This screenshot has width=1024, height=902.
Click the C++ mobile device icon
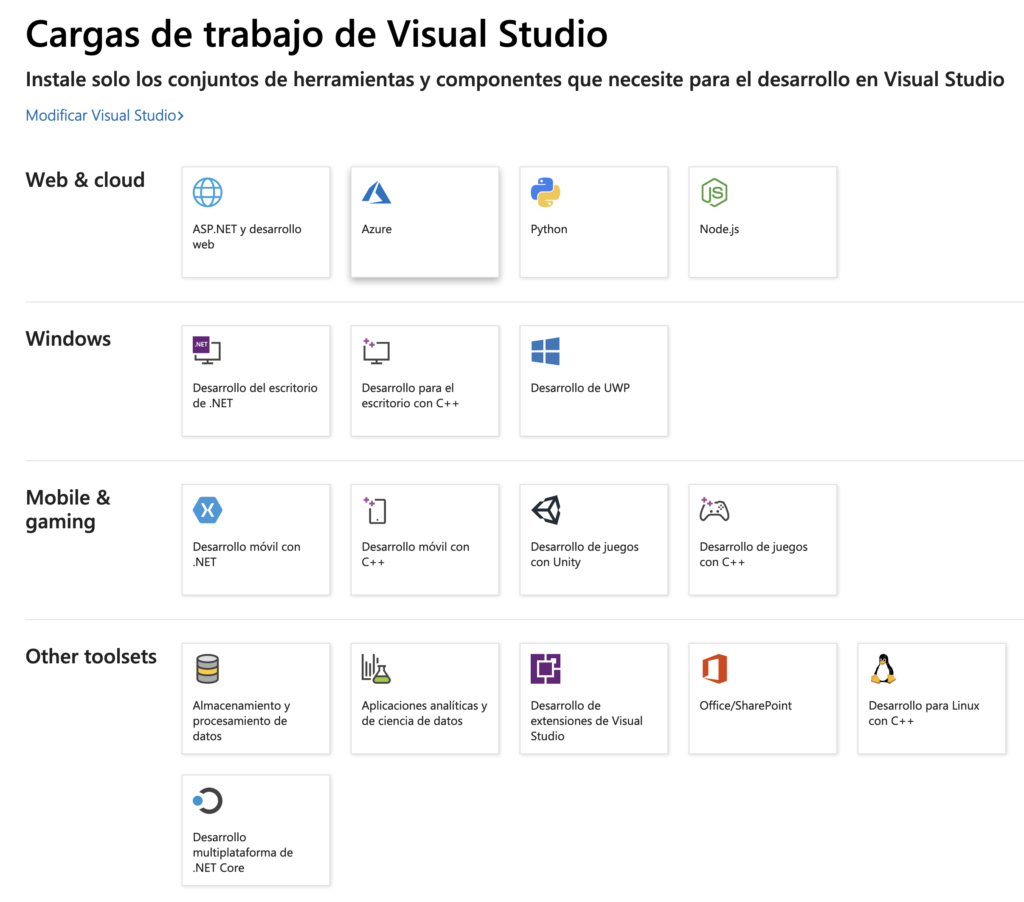pyautogui.click(x=376, y=510)
